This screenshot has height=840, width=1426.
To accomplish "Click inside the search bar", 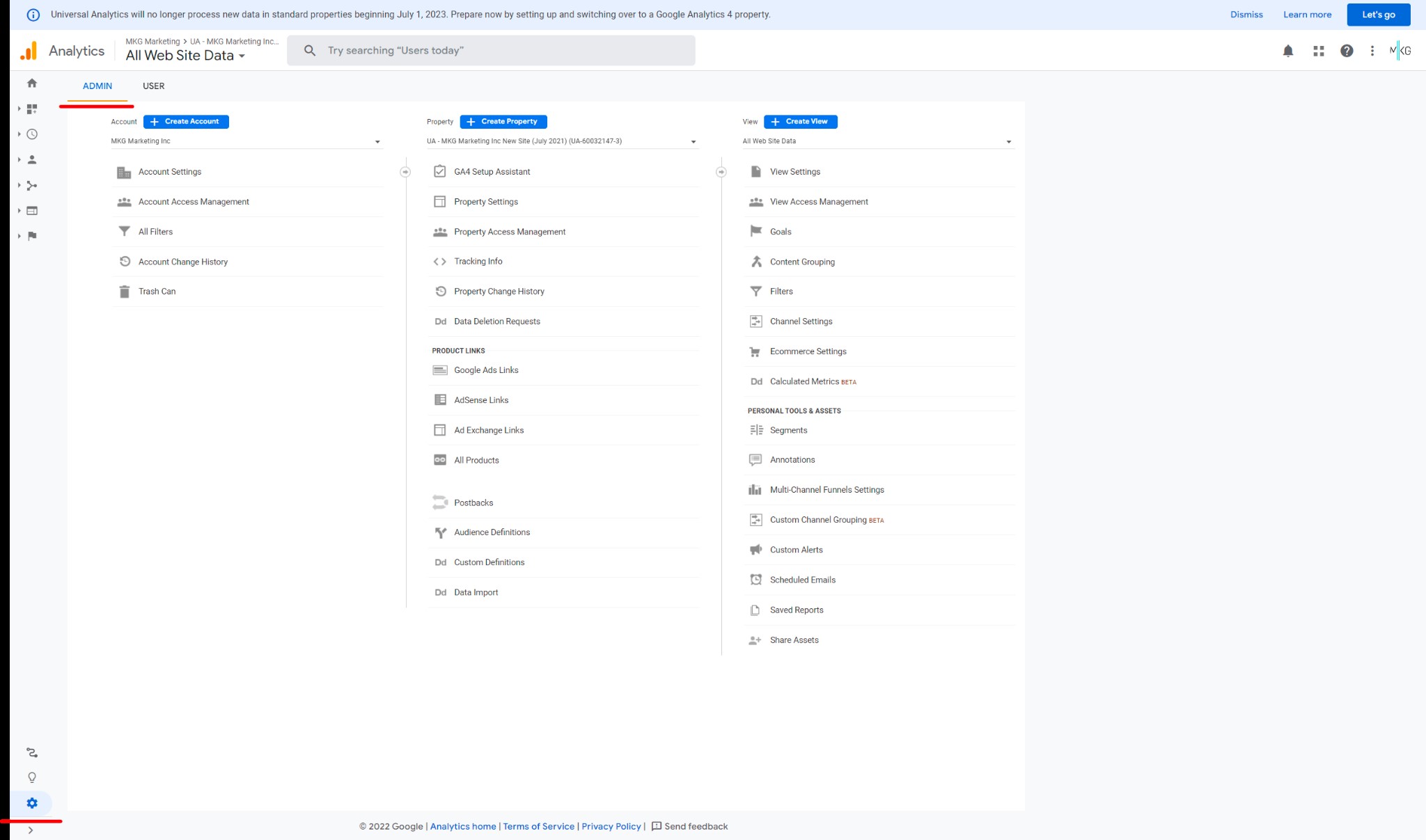I will tap(487, 50).
